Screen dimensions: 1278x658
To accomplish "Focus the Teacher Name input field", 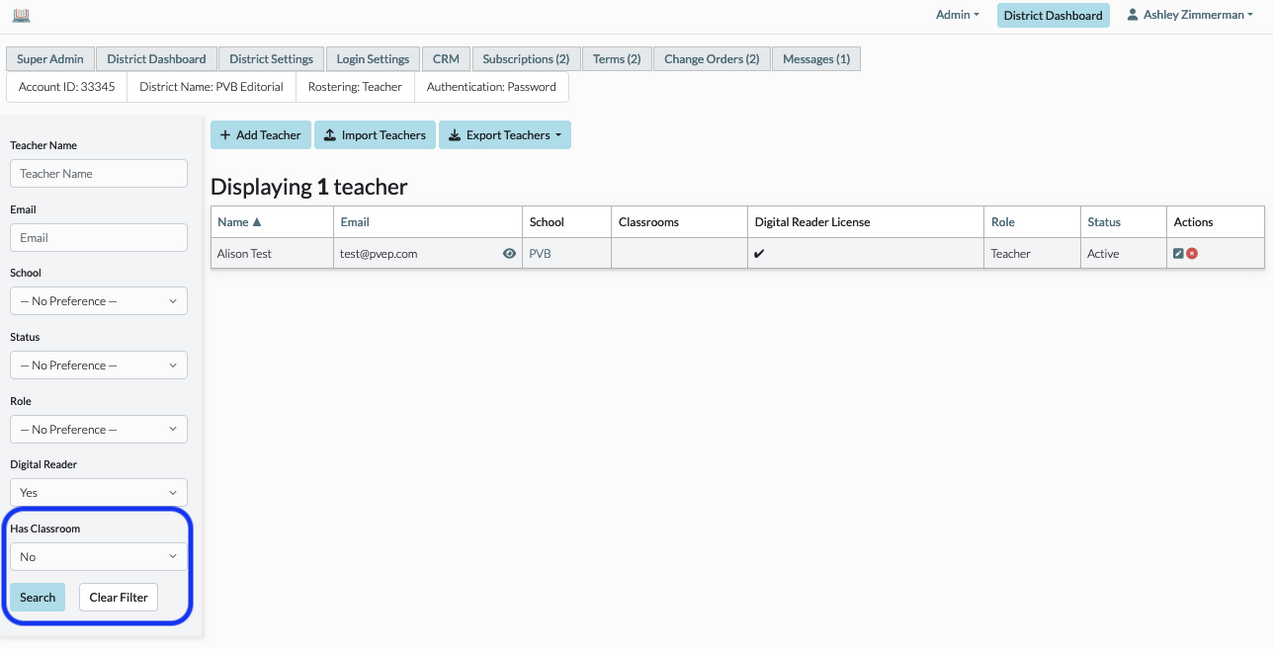I will coord(99,173).
